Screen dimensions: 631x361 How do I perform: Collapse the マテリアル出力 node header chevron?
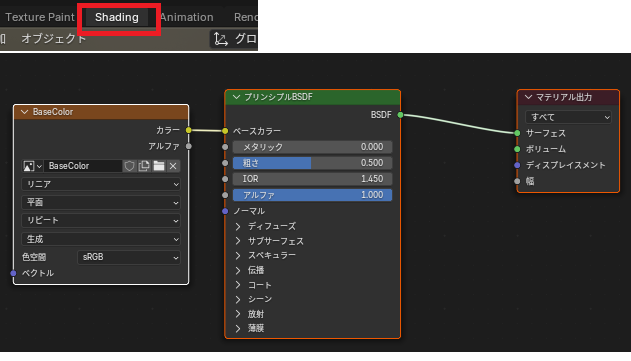[528, 97]
